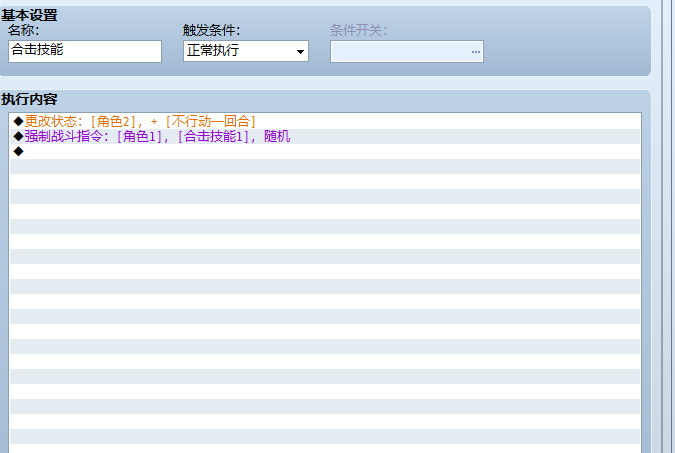Viewport: 675px width, 453px height.
Task: Click the 触发条件 label
Action: click(x=211, y=30)
